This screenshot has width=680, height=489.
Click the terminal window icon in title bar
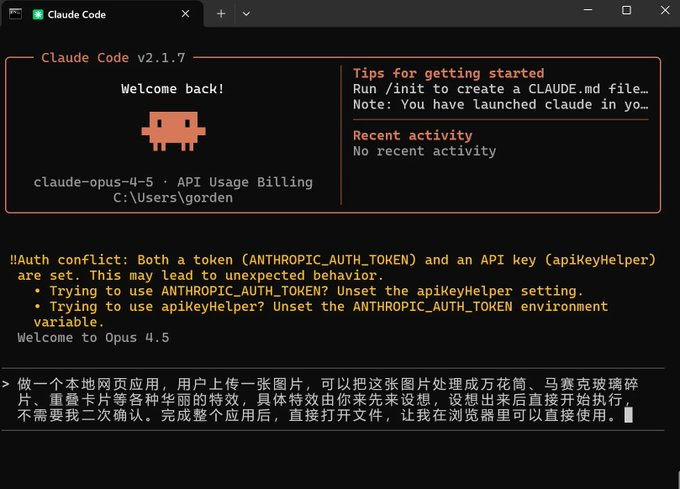pyautogui.click(x=15, y=11)
